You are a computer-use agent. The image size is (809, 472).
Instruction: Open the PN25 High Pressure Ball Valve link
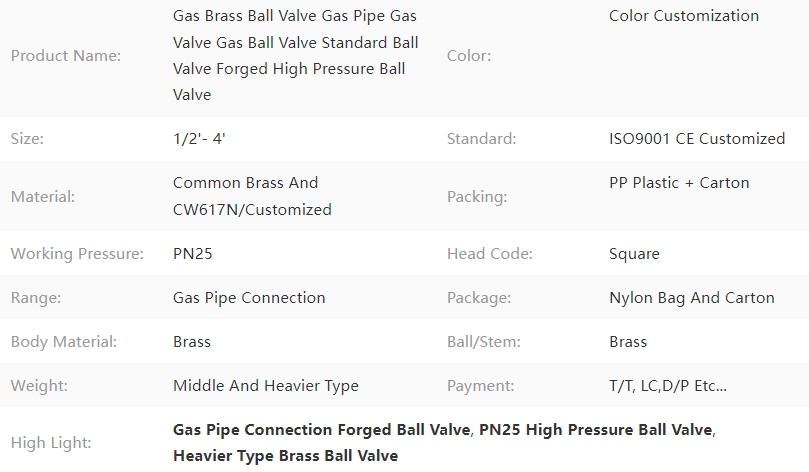click(595, 430)
